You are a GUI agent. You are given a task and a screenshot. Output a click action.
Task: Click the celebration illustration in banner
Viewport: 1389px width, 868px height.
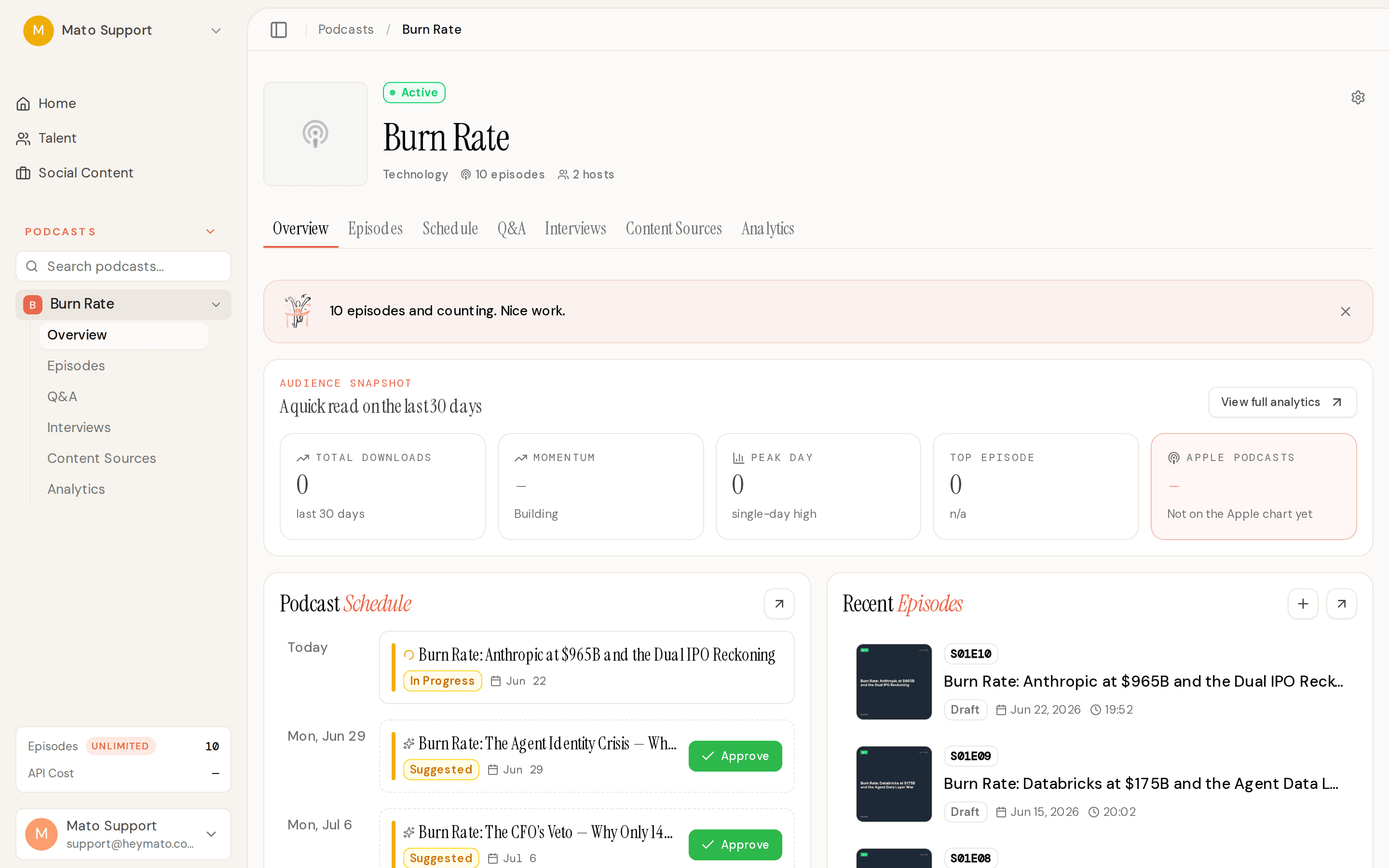(298, 311)
